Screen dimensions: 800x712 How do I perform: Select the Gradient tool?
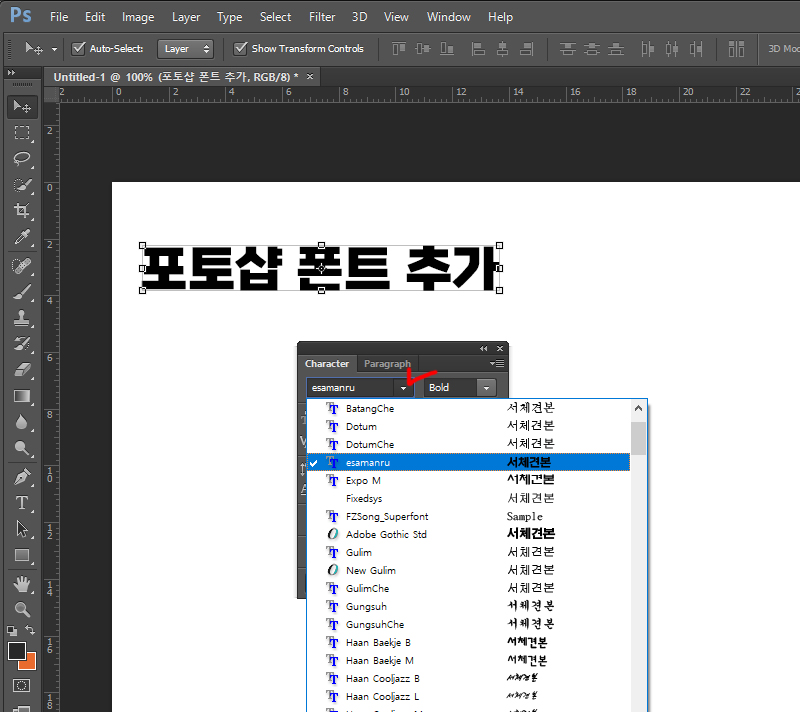click(22, 398)
